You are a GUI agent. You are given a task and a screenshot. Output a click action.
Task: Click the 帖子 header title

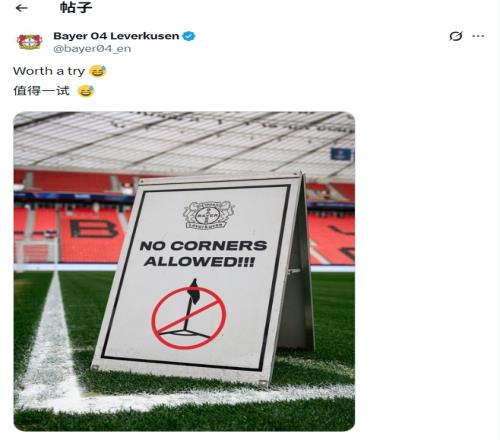76,7
